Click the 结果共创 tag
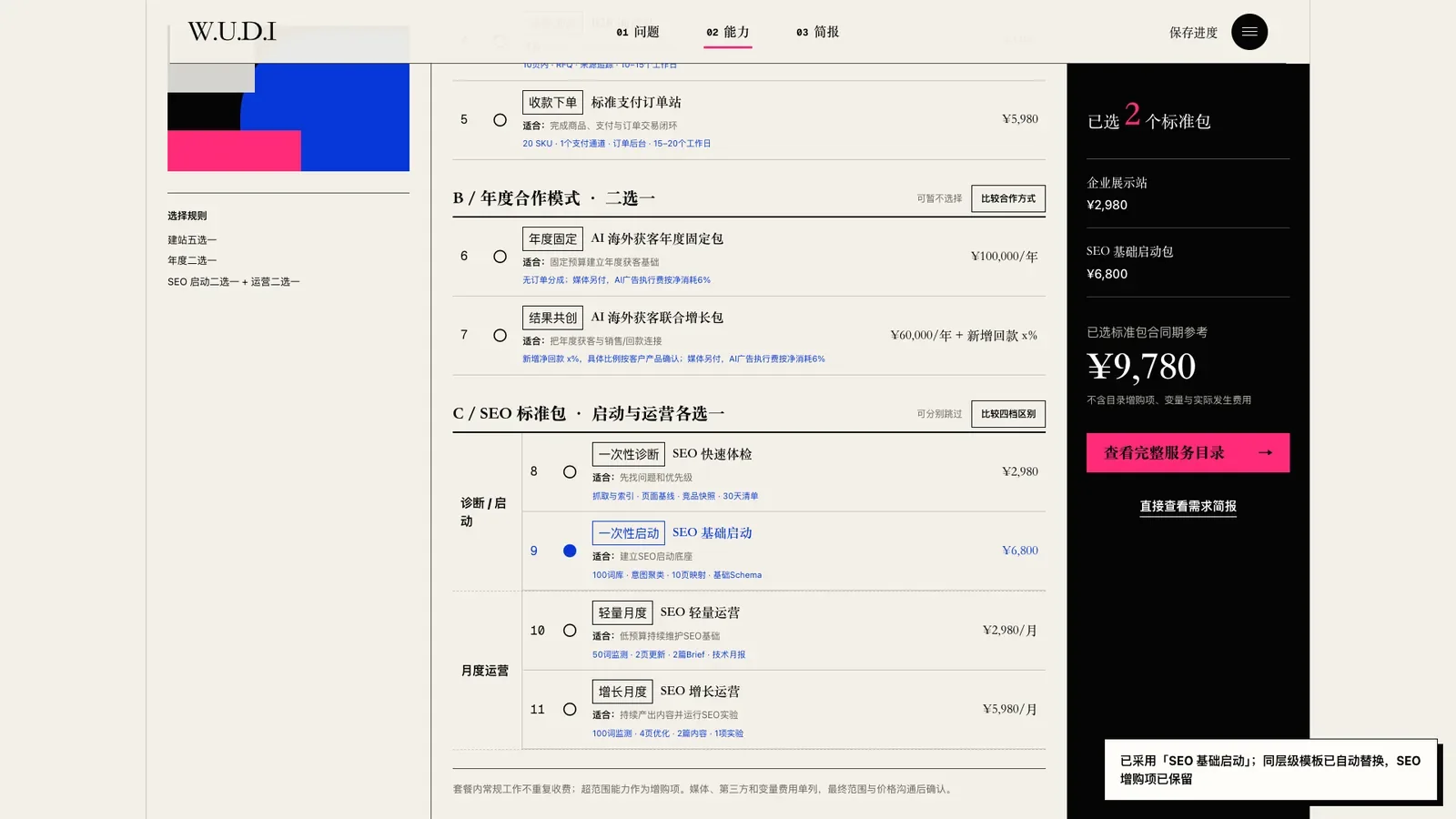 point(552,318)
